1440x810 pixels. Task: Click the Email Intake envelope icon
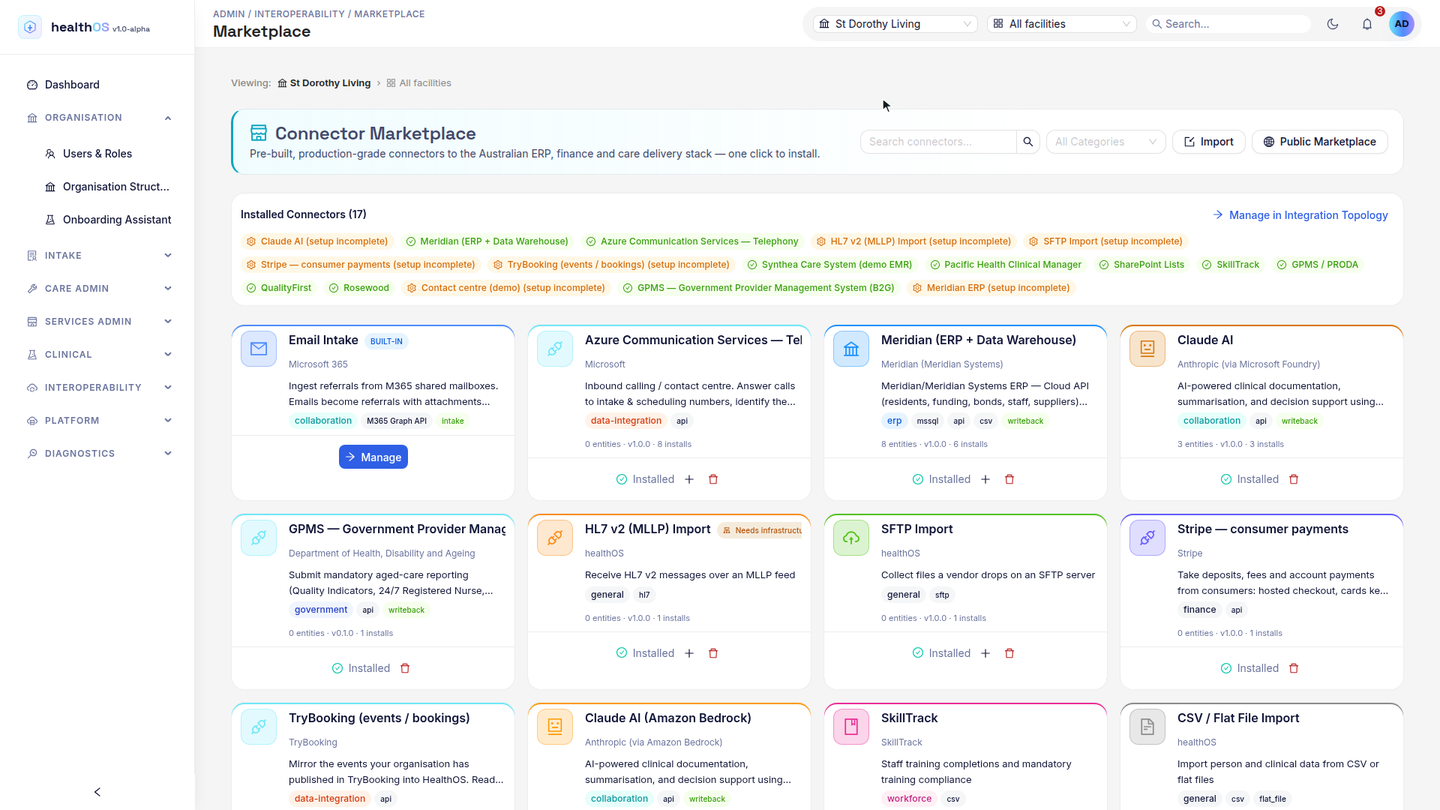pyautogui.click(x=259, y=349)
